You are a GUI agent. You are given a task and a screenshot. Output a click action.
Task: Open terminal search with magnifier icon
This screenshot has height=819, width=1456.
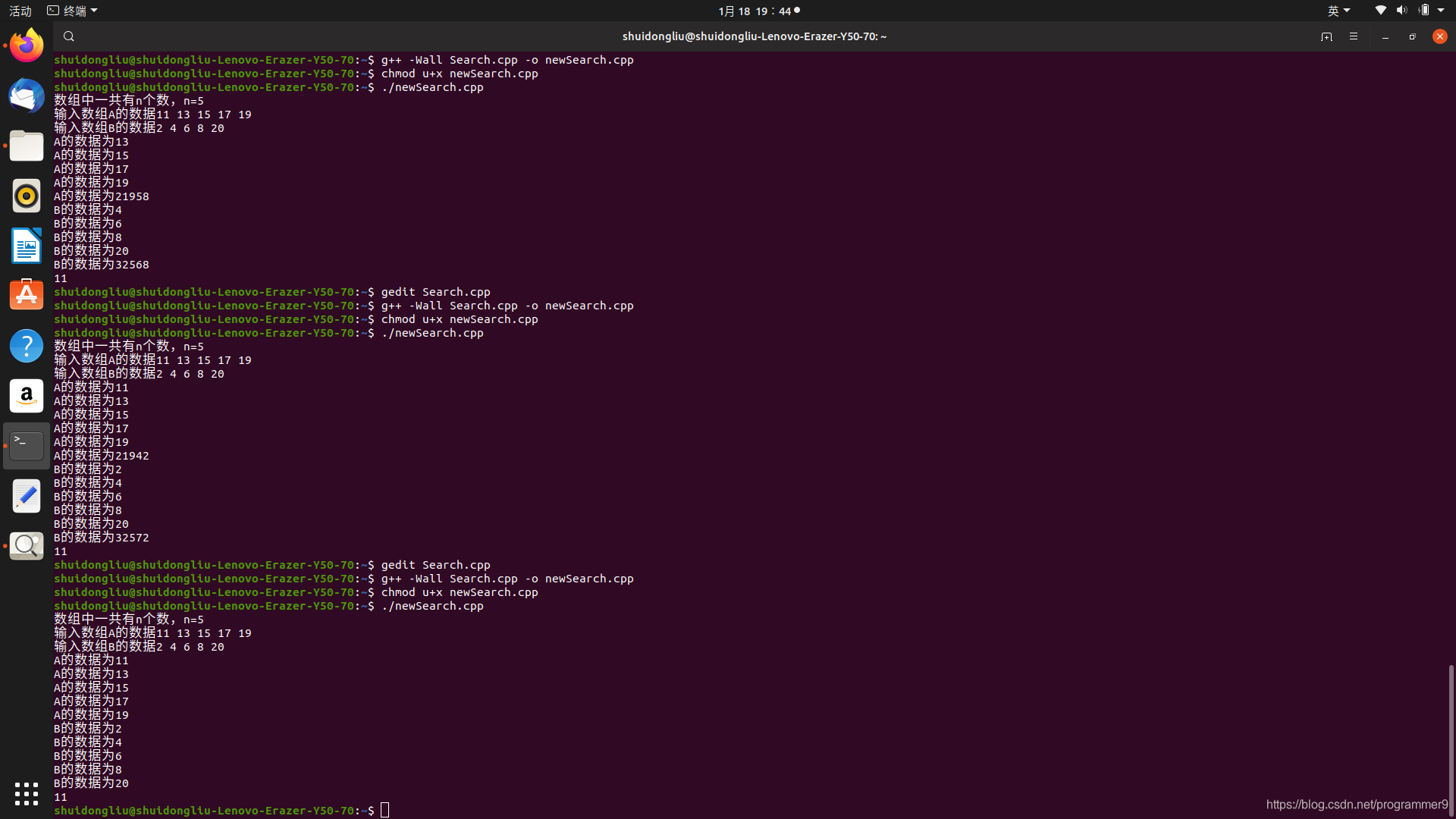tap(69, 36)
